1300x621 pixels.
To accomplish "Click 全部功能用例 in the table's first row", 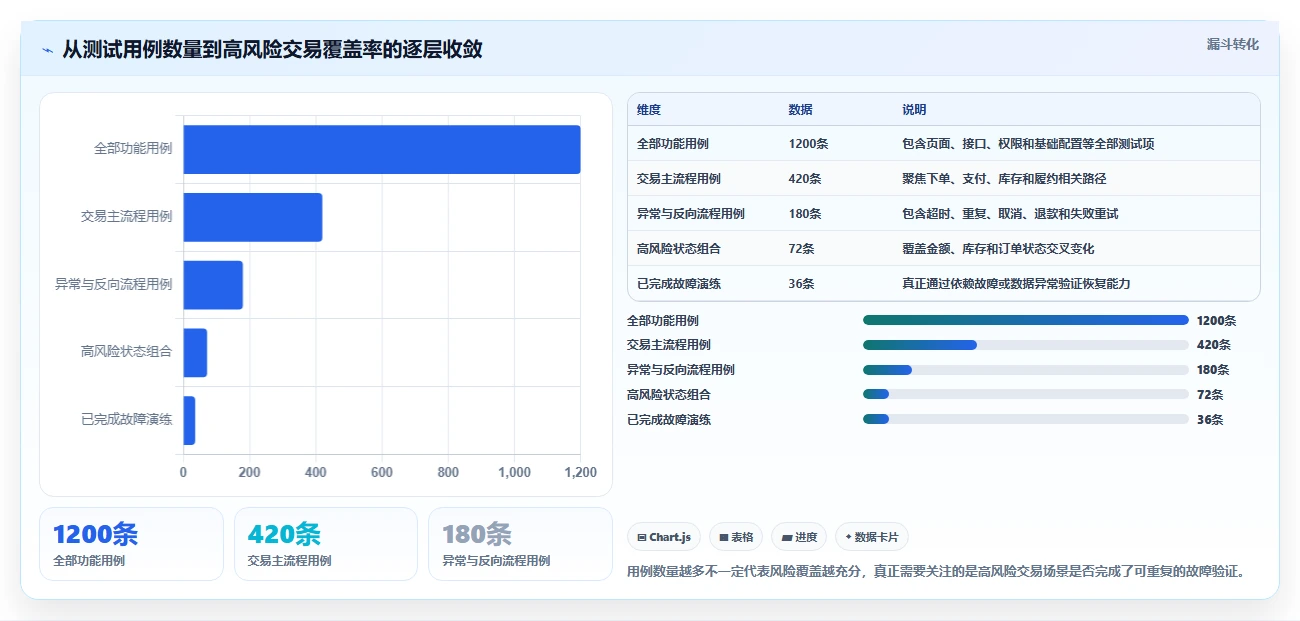I will point(673,144).
